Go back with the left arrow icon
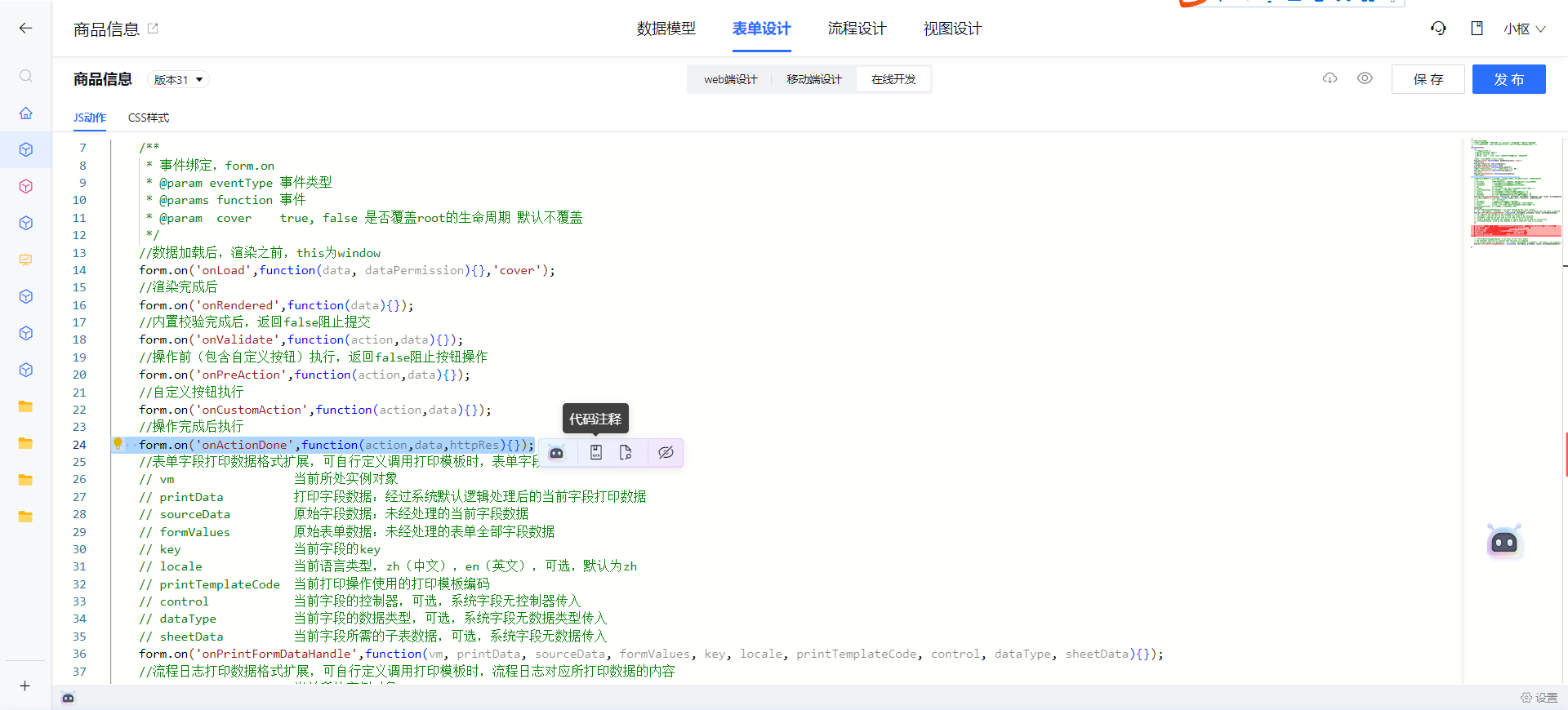 point(25,29)
